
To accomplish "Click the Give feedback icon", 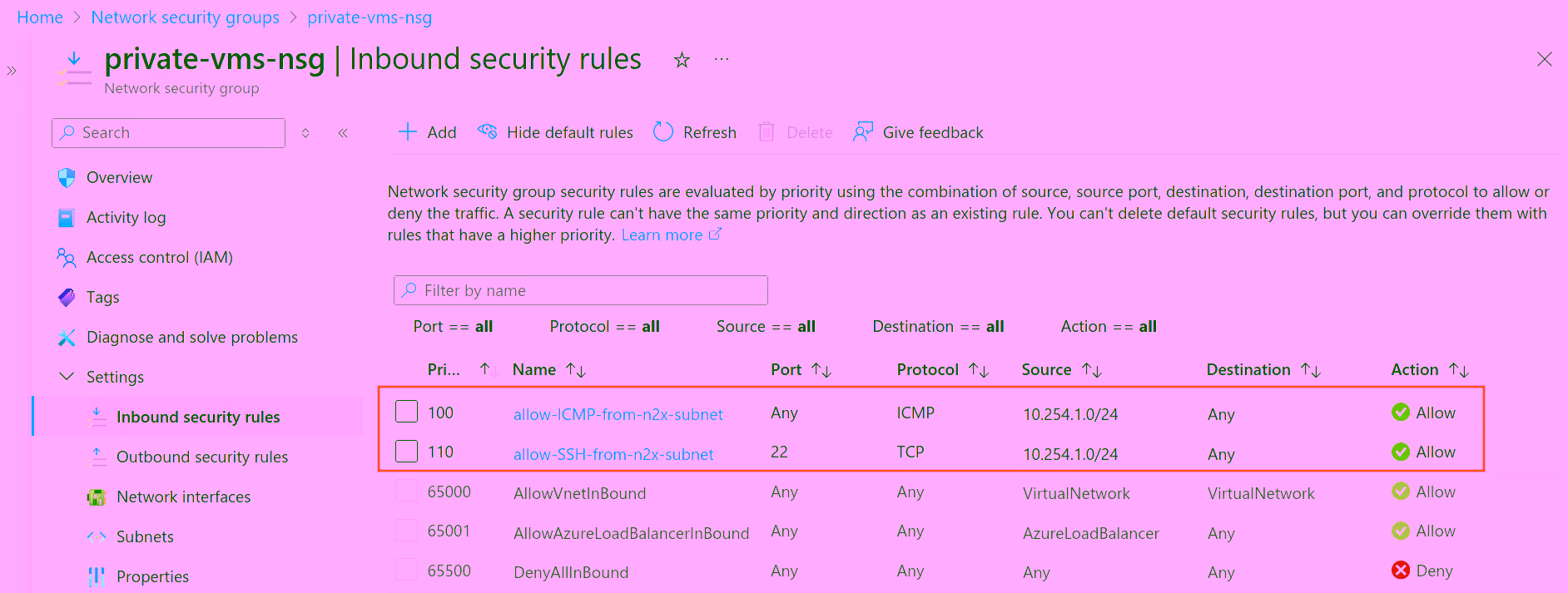I will (863, 132).
